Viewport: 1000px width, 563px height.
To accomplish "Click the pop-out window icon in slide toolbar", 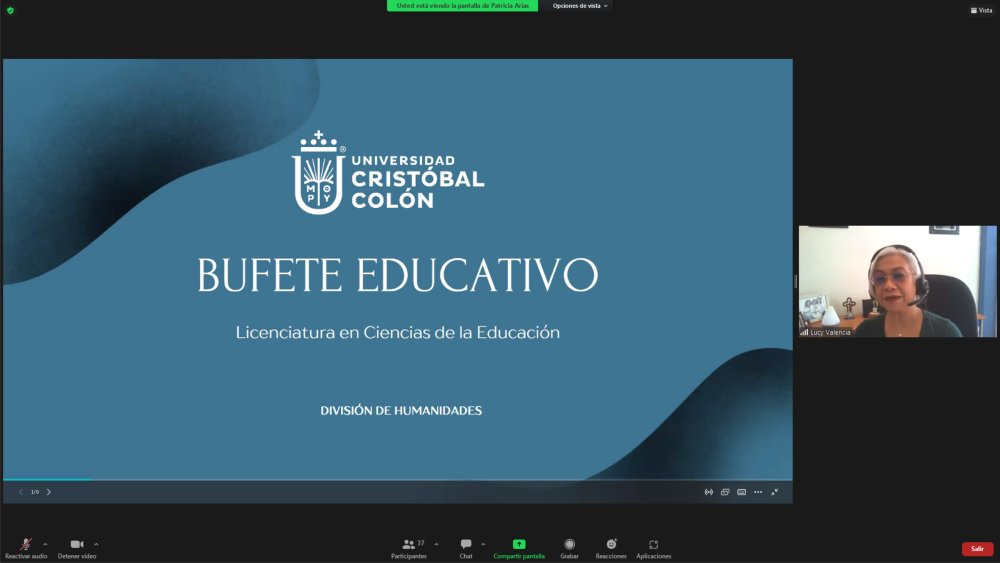I will pos(725,492).
